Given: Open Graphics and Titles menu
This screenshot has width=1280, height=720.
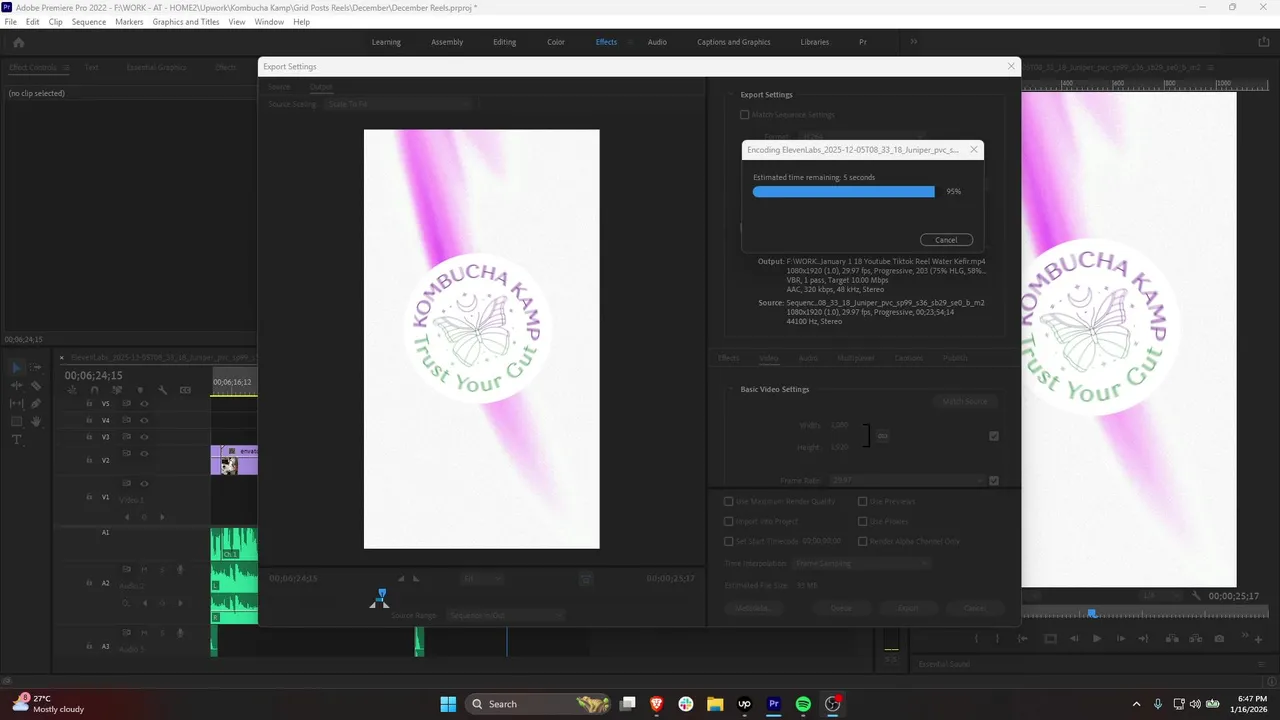Looking at the screenshot, I should click(186, 21).
